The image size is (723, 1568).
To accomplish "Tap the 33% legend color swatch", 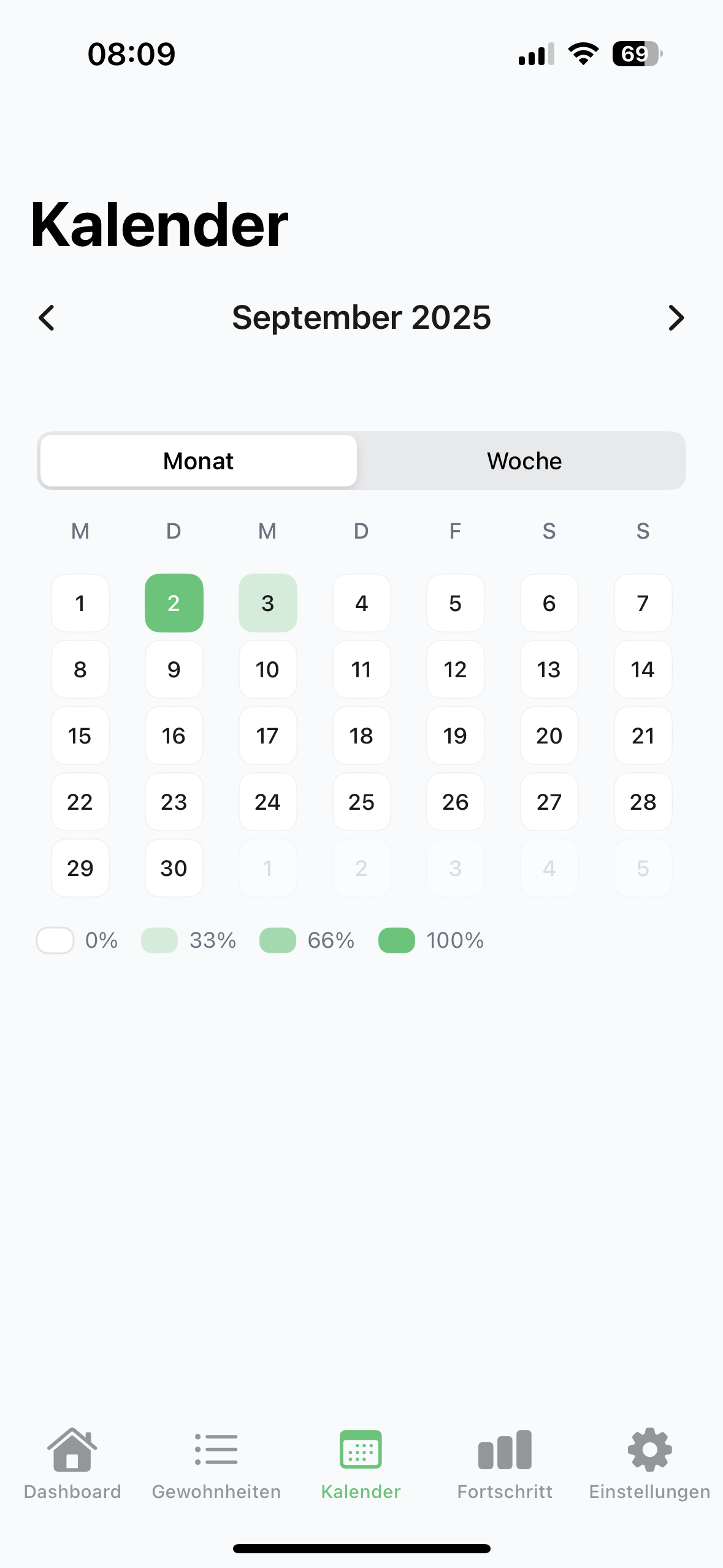I will (159, 940).
